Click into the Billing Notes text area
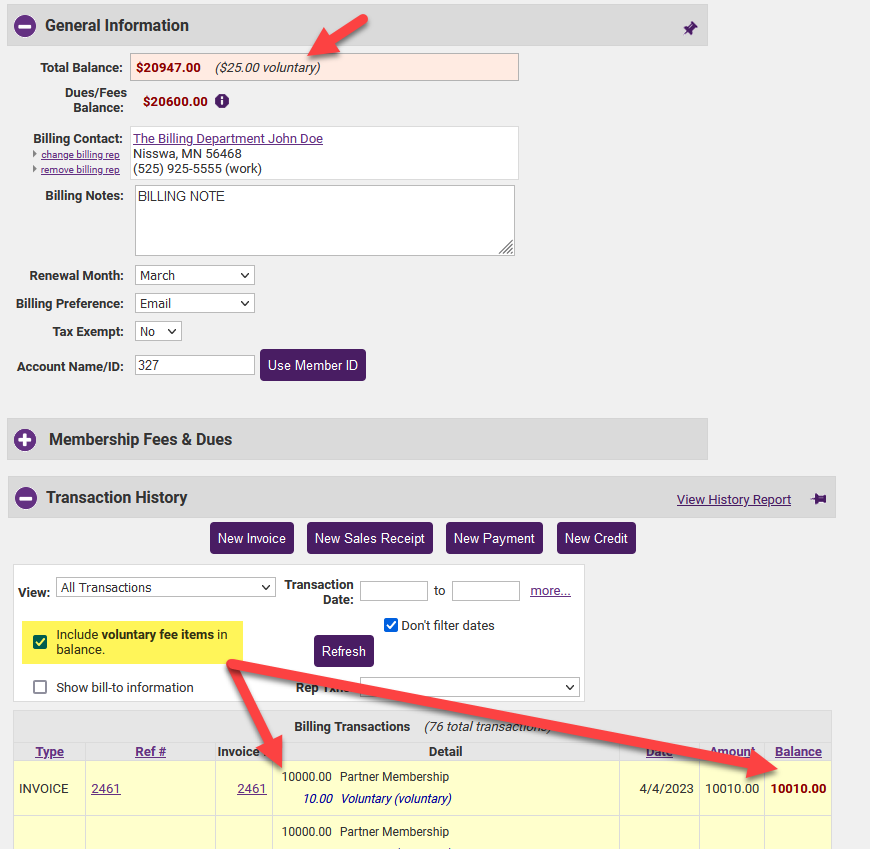This screenshot has height=849, width=870. [325, 220]
